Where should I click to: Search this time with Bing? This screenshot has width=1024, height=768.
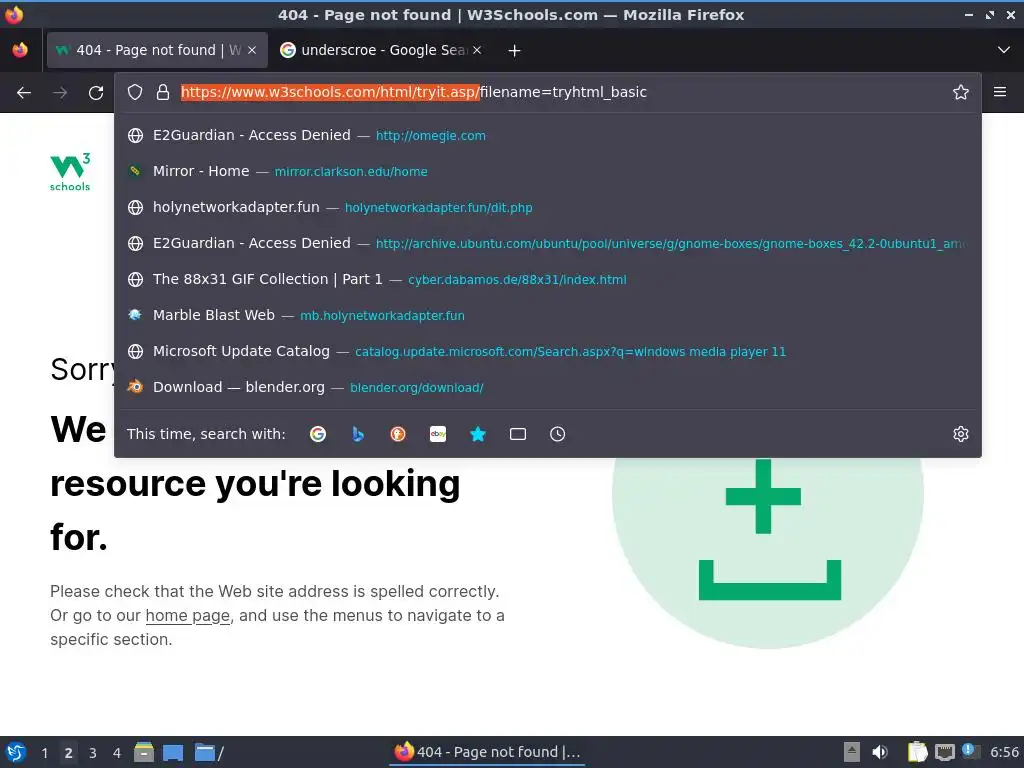point(358,434)
